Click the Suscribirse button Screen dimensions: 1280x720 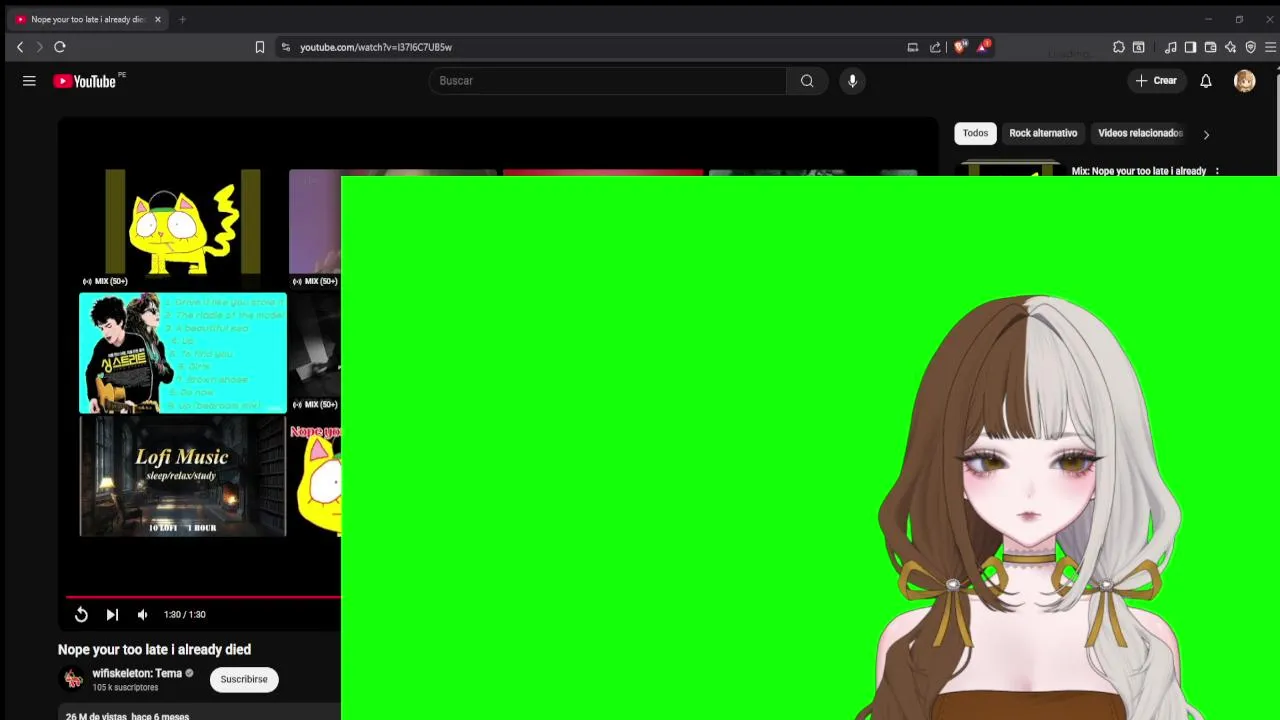tap(244, 679)
